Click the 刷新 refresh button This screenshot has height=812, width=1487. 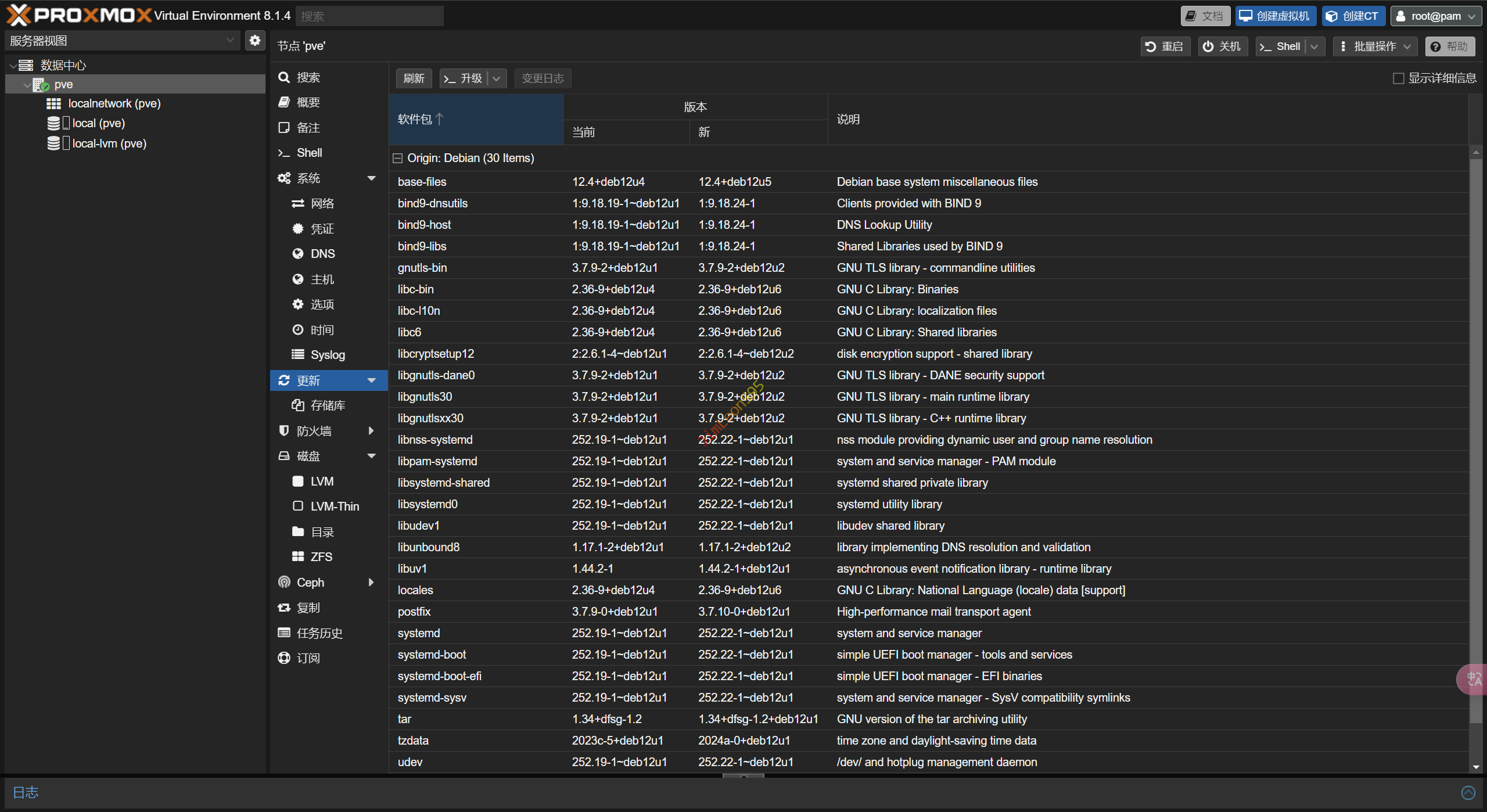(414, 78)
